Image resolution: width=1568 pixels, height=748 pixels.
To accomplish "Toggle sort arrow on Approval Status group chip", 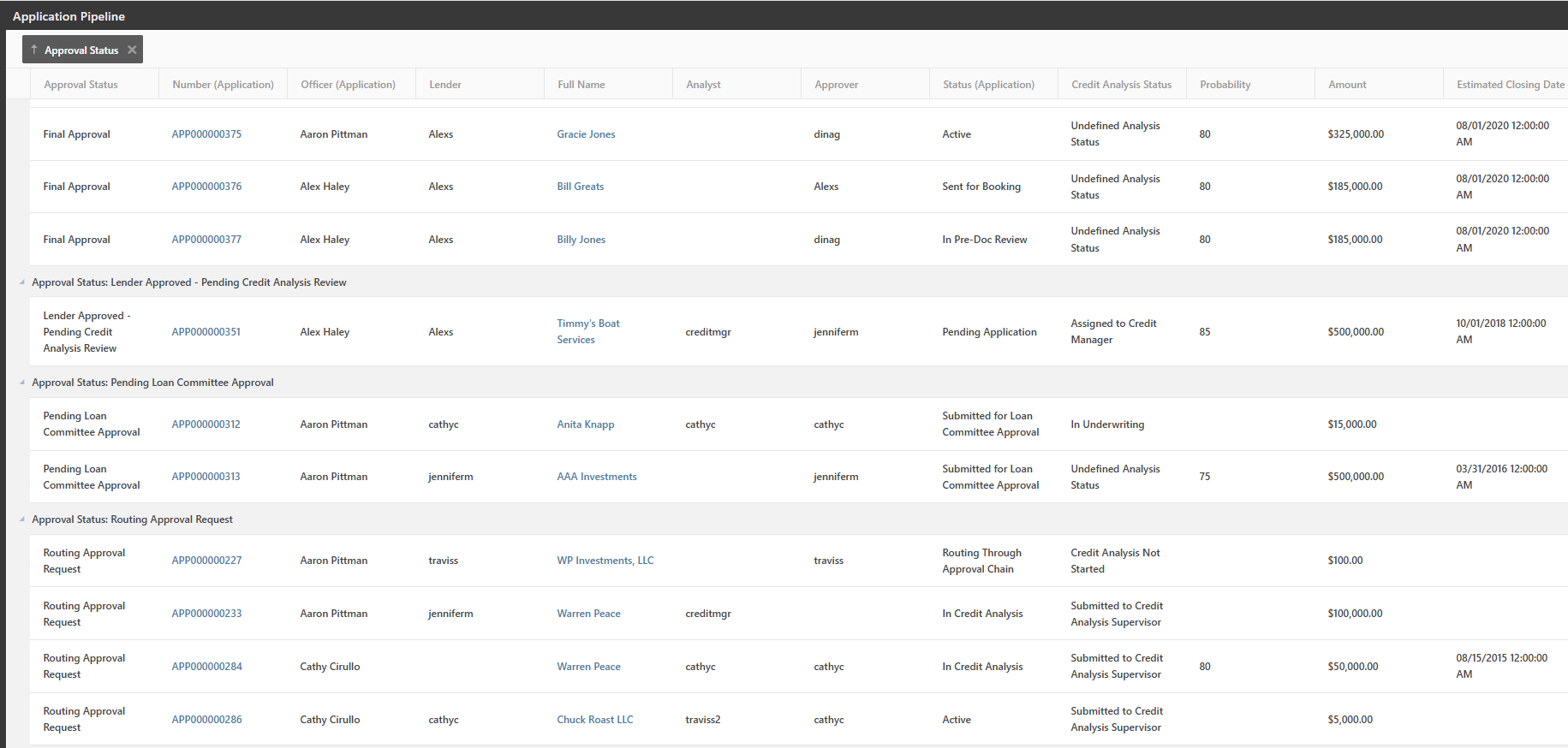I will coord(34,50).
